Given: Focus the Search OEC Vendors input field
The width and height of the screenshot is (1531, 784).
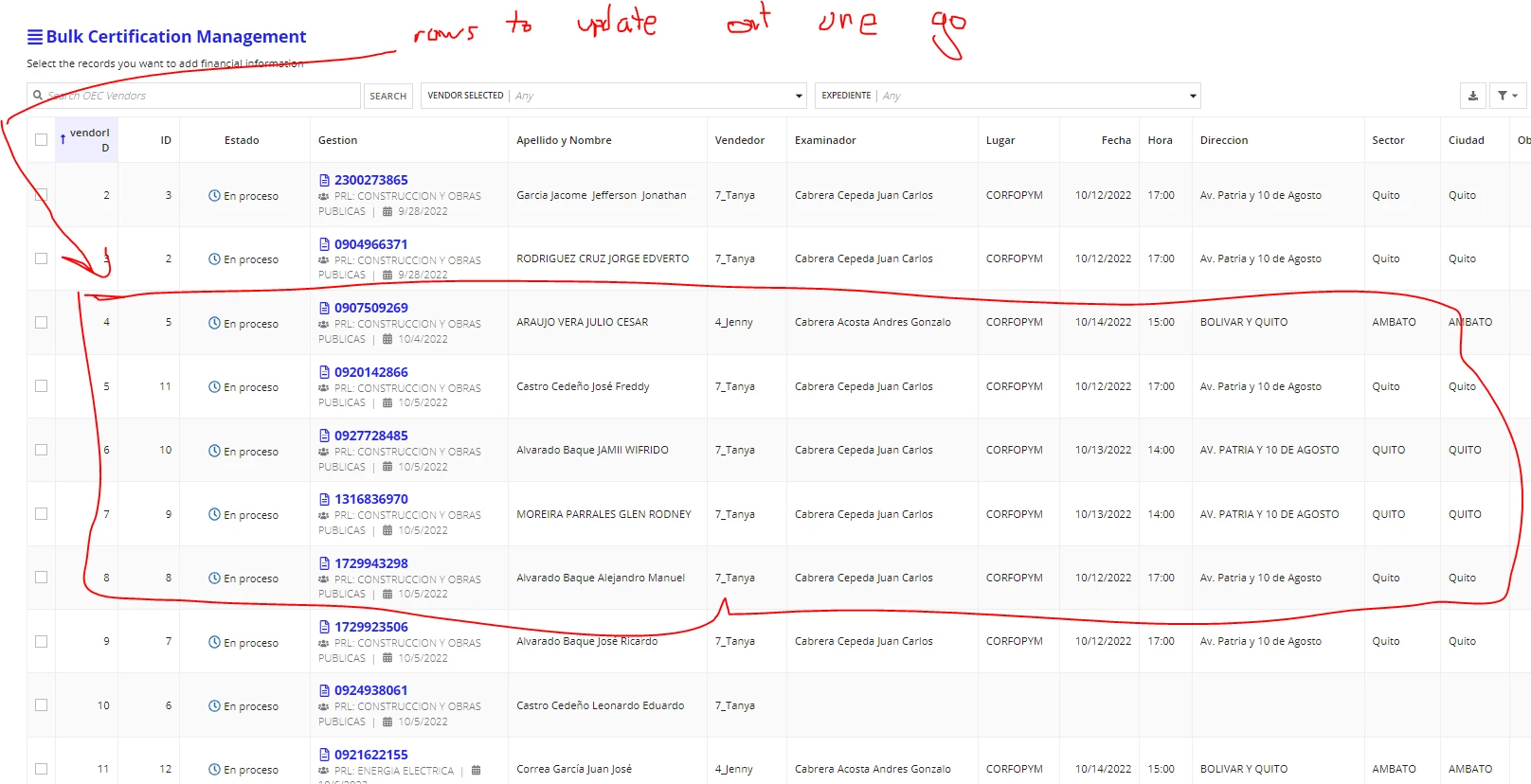Looking at the screenshot, I should [x=193, y=96].
